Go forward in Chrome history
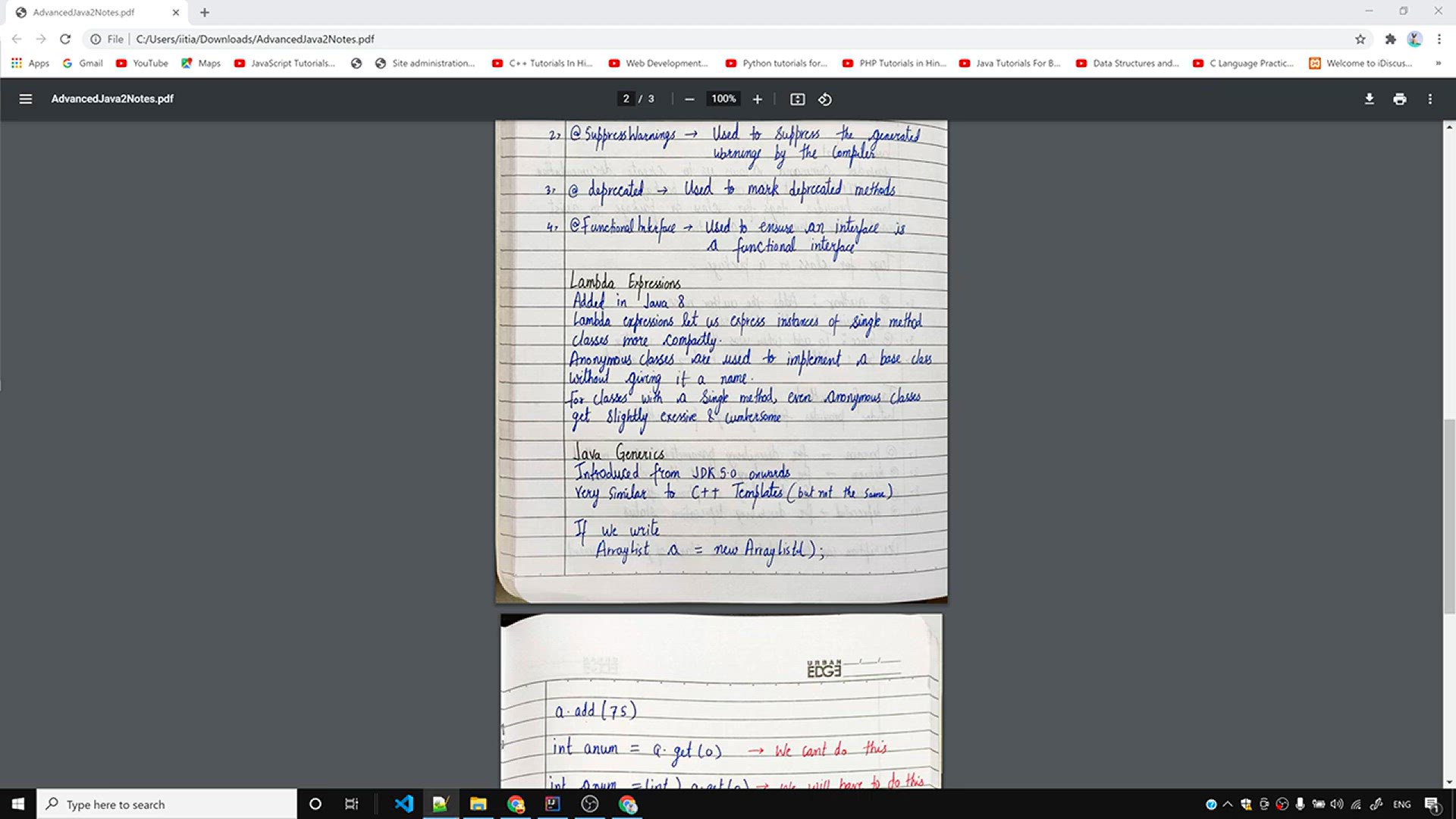Screen dimensions: 1456x819 pyautogui.click(x=41, y=39)
